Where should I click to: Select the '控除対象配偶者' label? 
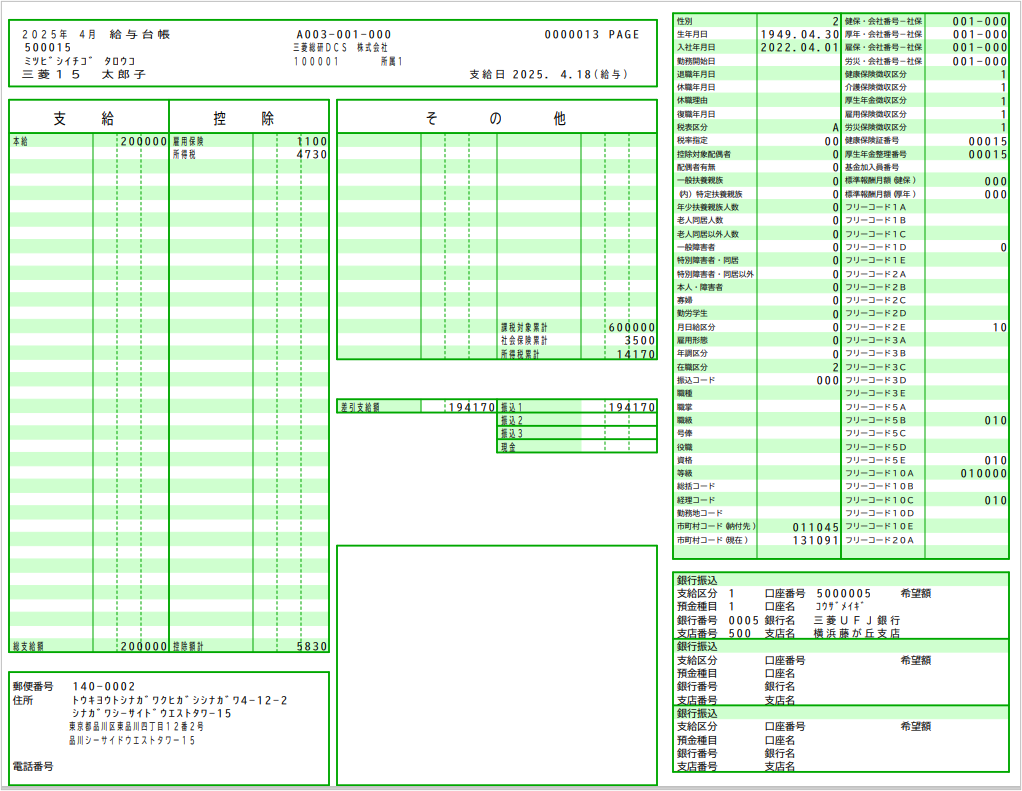pos(704,154)
